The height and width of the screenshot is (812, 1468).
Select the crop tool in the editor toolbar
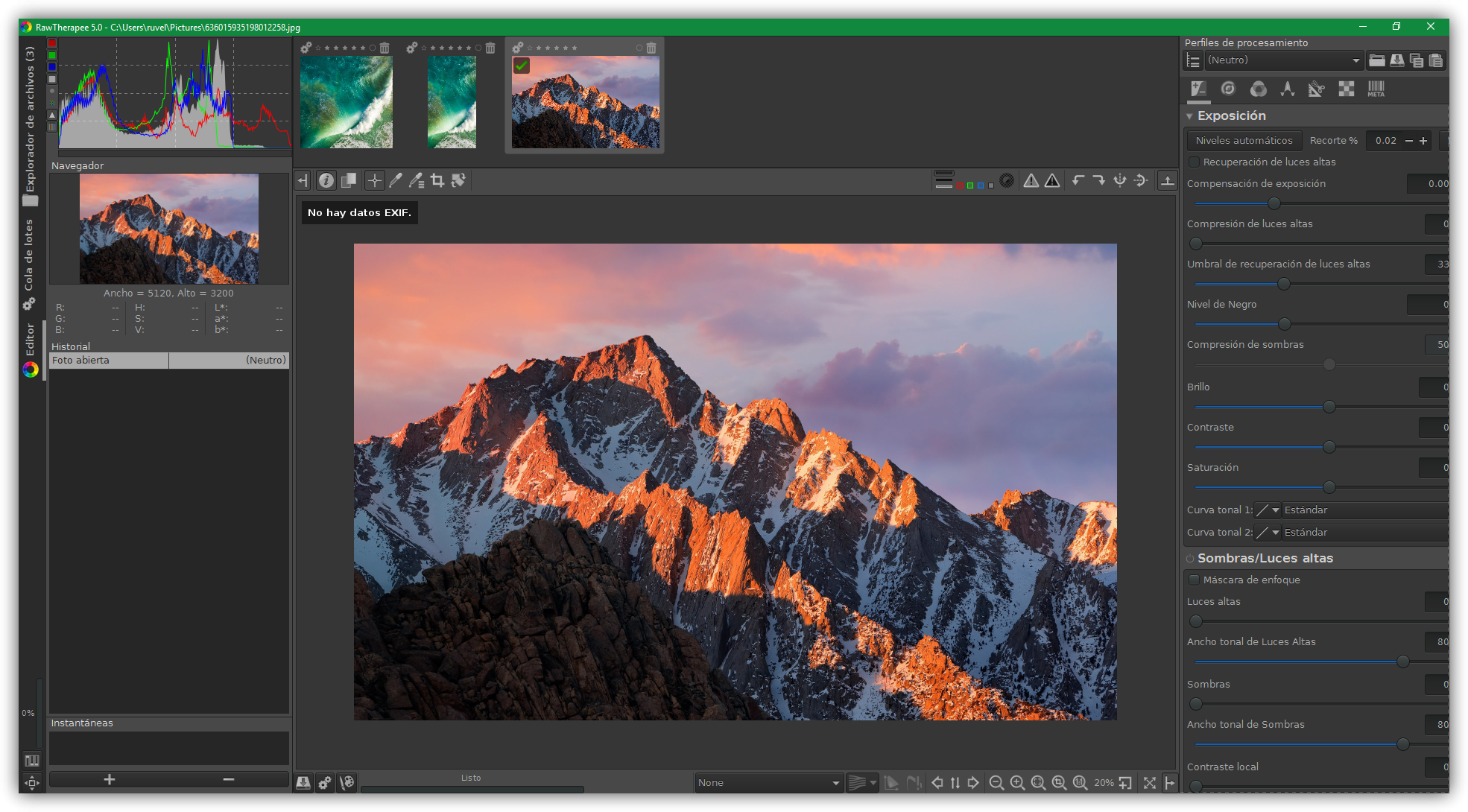pyautogui.click(x=437, y=180)
